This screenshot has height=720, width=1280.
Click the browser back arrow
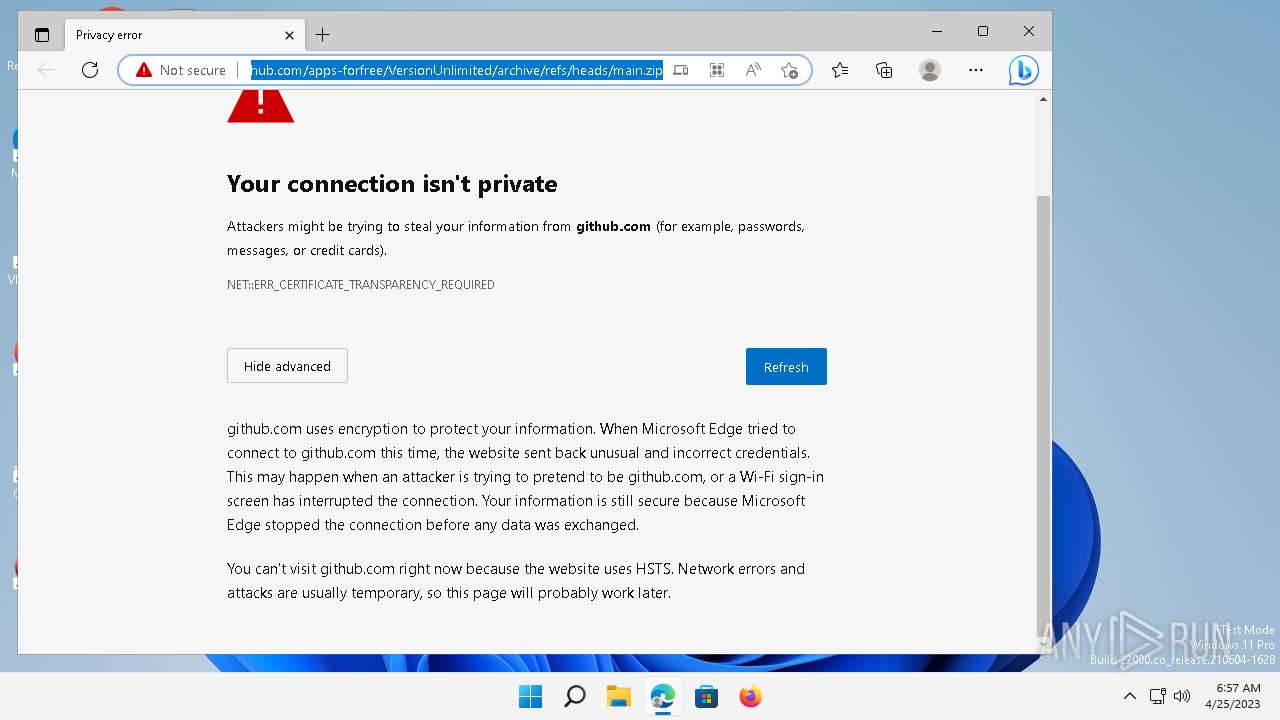(x=45, y=70)
